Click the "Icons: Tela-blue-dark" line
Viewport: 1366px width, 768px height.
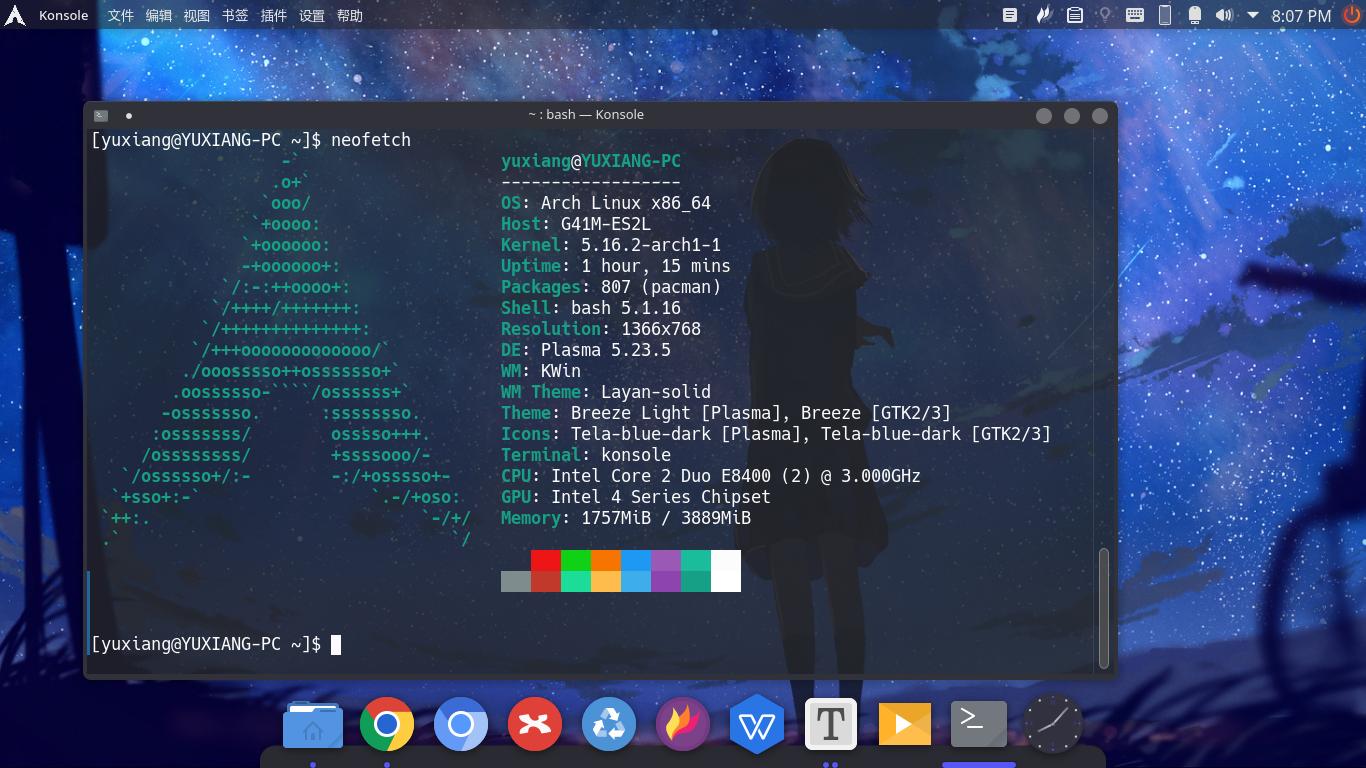coord(776,434)
